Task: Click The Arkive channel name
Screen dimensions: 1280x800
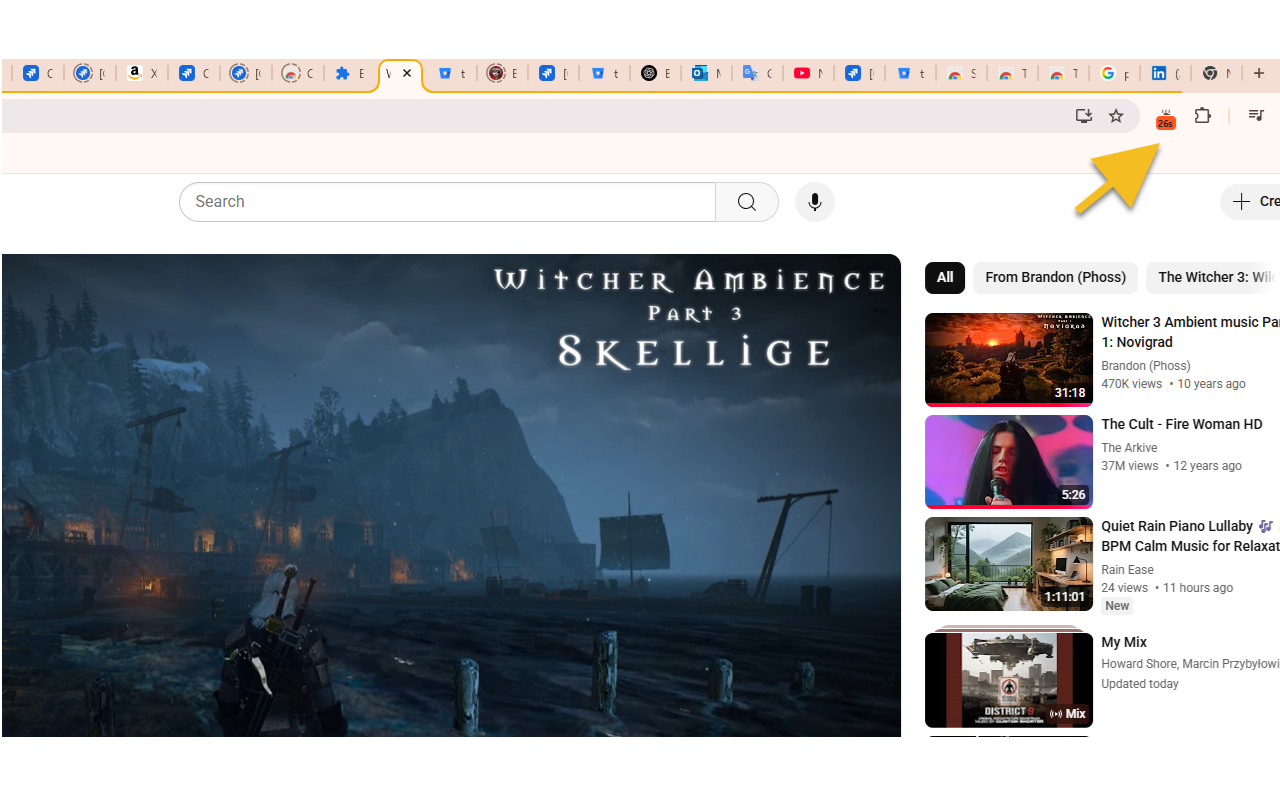Action: [1129, 448]
